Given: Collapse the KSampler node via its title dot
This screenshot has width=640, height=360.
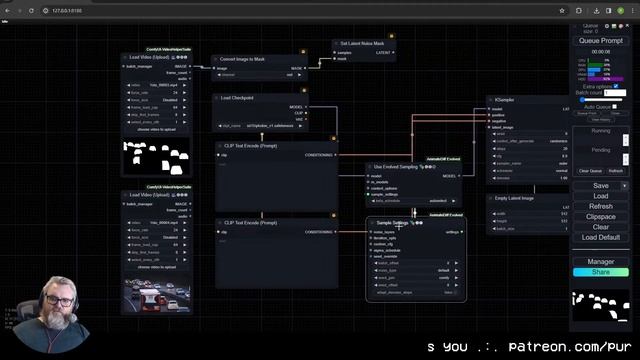Looking at the screenshot, I should 491,100.
